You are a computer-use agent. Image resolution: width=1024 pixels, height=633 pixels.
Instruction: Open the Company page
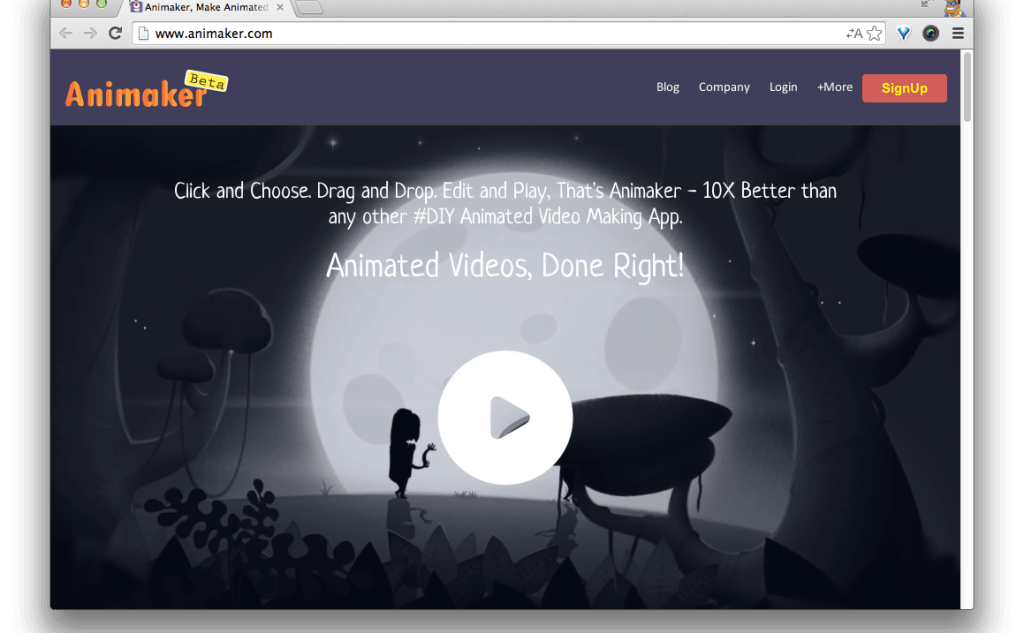tap(724, 87)
